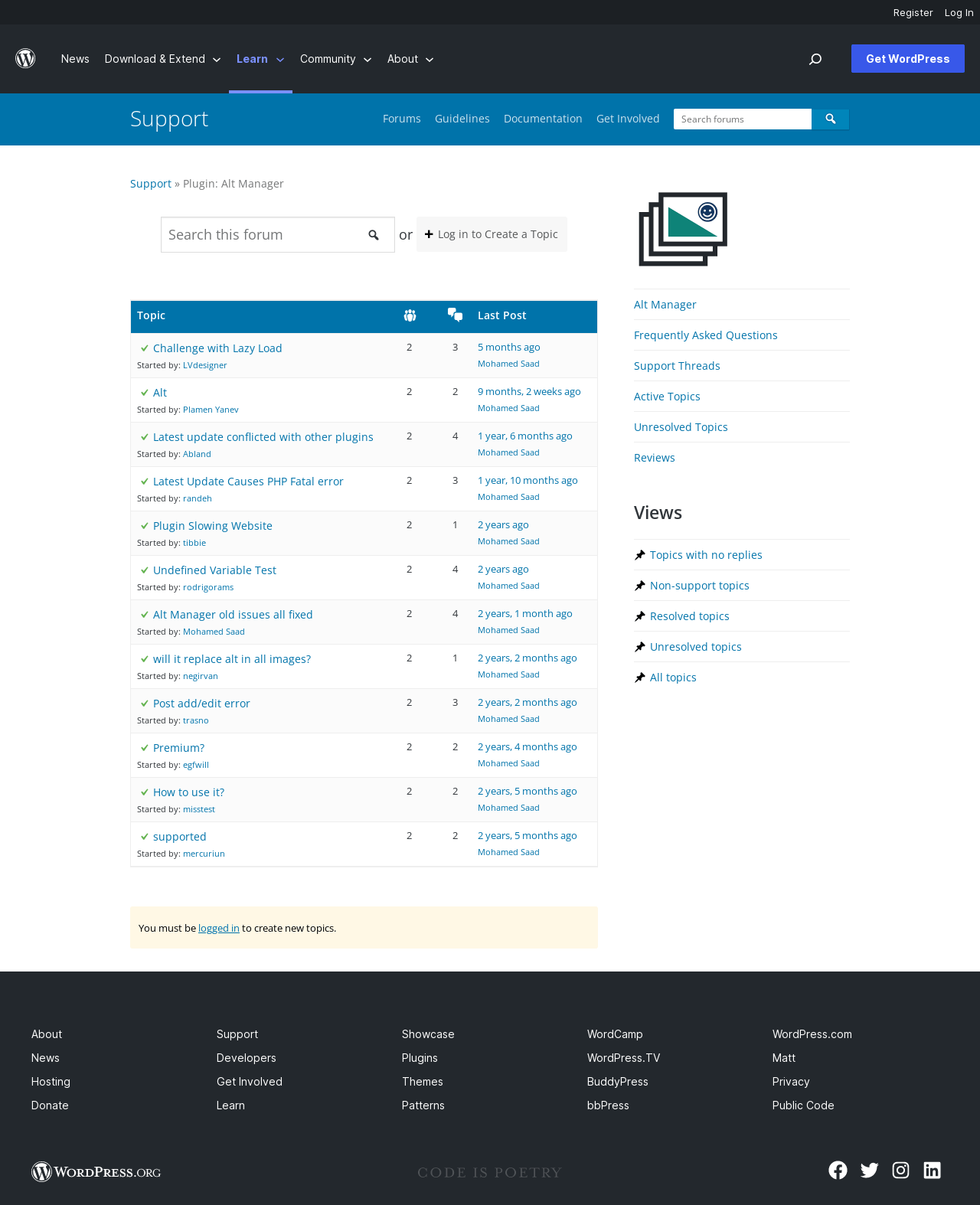Submit forum search with blue magnifier button
The width and height of the screenshot is (980, 1205).
pyautogui.click(x=831, y=119)
